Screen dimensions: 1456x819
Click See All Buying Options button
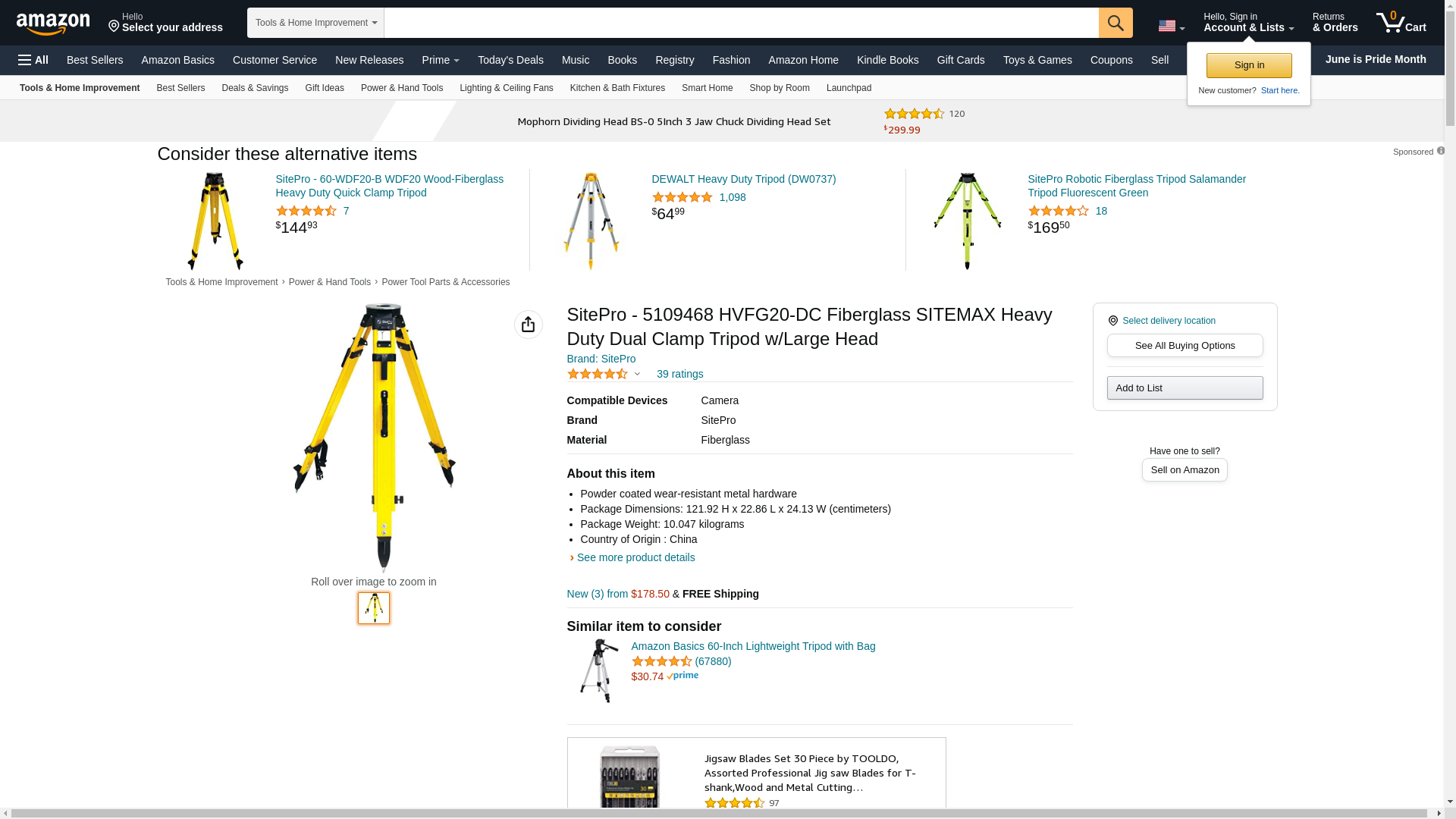(x=1184, y=346)
